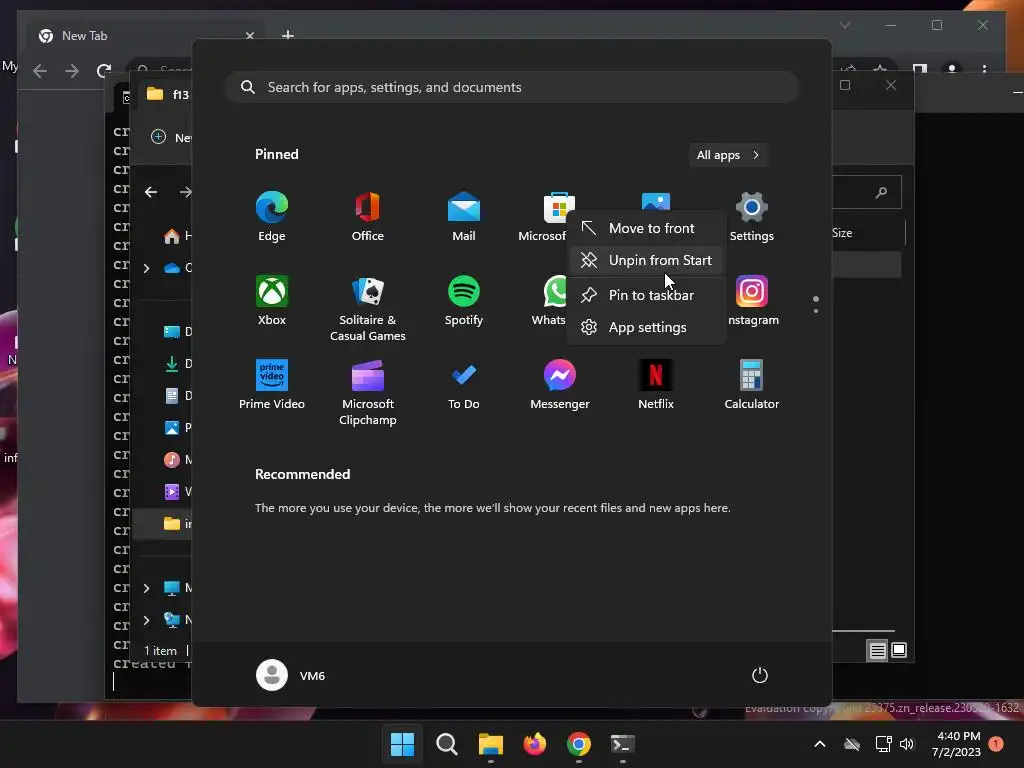Switch Explorer to large thumbnails view
The width and height of the screenshot is (1024, 768).
click(x=899, y=650)
